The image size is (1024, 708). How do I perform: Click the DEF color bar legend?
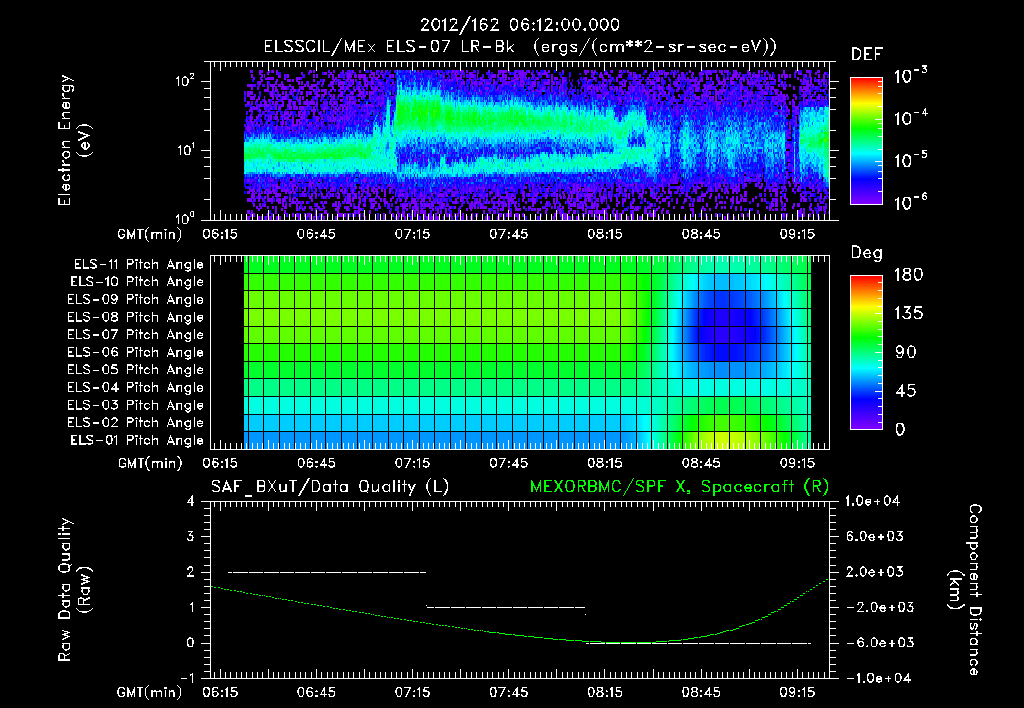tap(866, 141)
